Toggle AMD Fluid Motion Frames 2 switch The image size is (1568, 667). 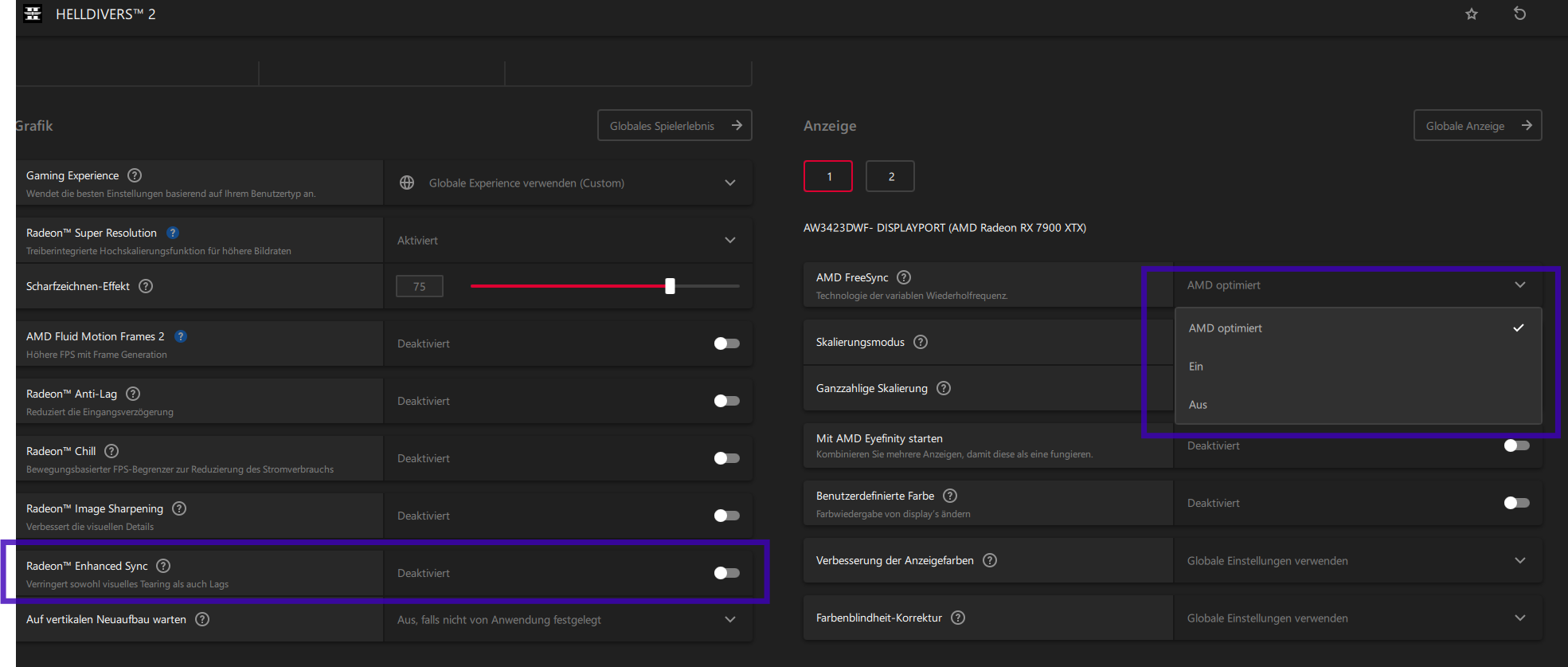coord(726,343)
